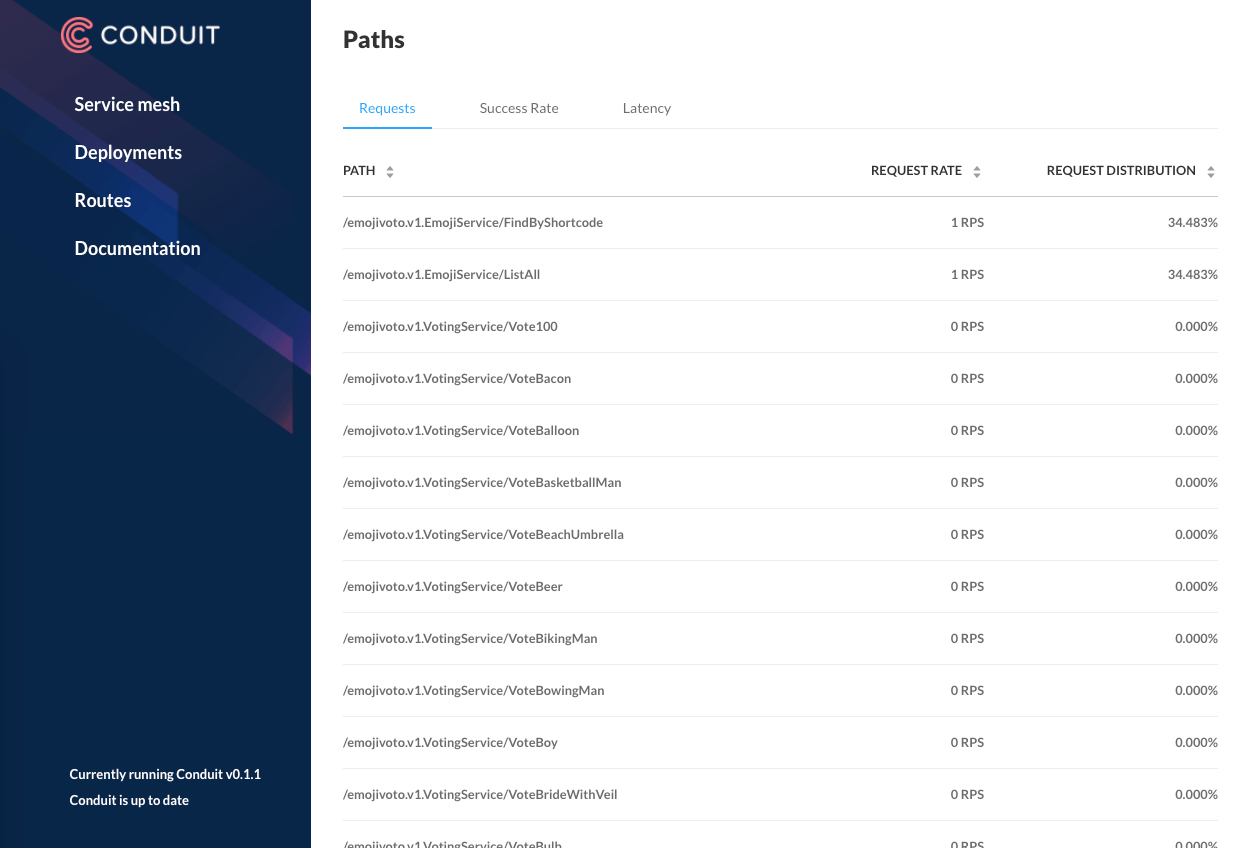
Task: Select the EmojiService/ListAll path row
Action: 441,275
